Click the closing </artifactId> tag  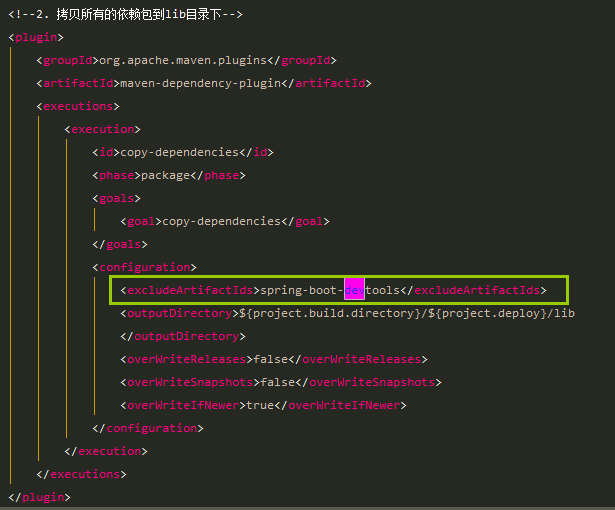(x=326, y=83)
